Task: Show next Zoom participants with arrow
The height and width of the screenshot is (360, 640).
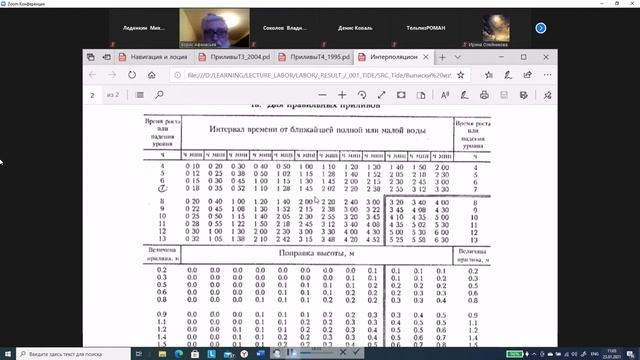Action: click(x=541, y=28)
